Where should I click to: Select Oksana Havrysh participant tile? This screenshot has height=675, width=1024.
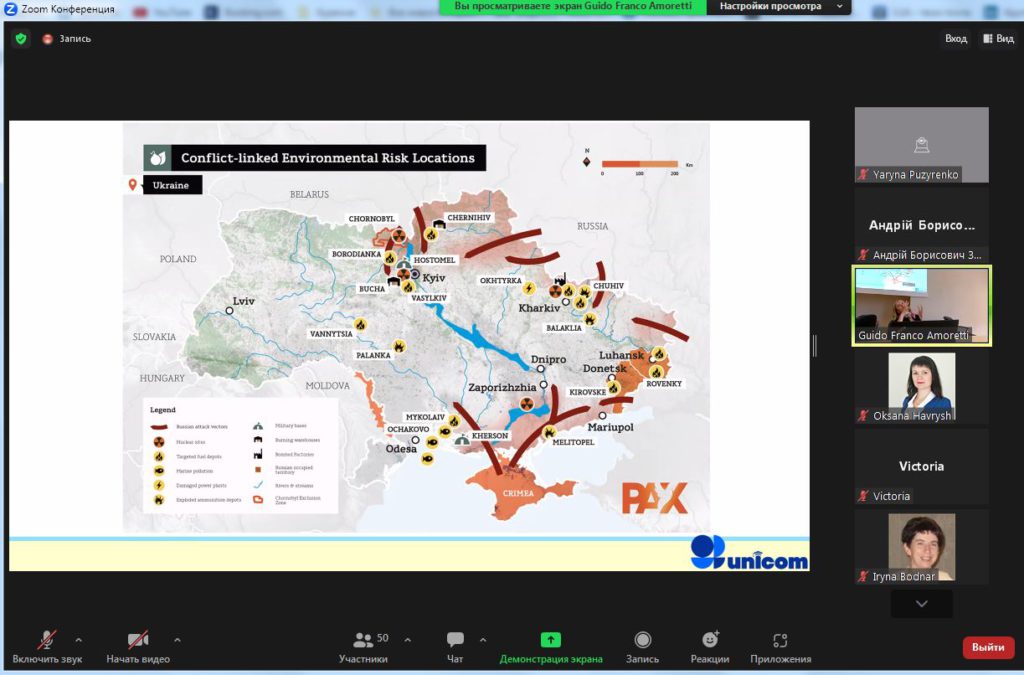point(921,388)
